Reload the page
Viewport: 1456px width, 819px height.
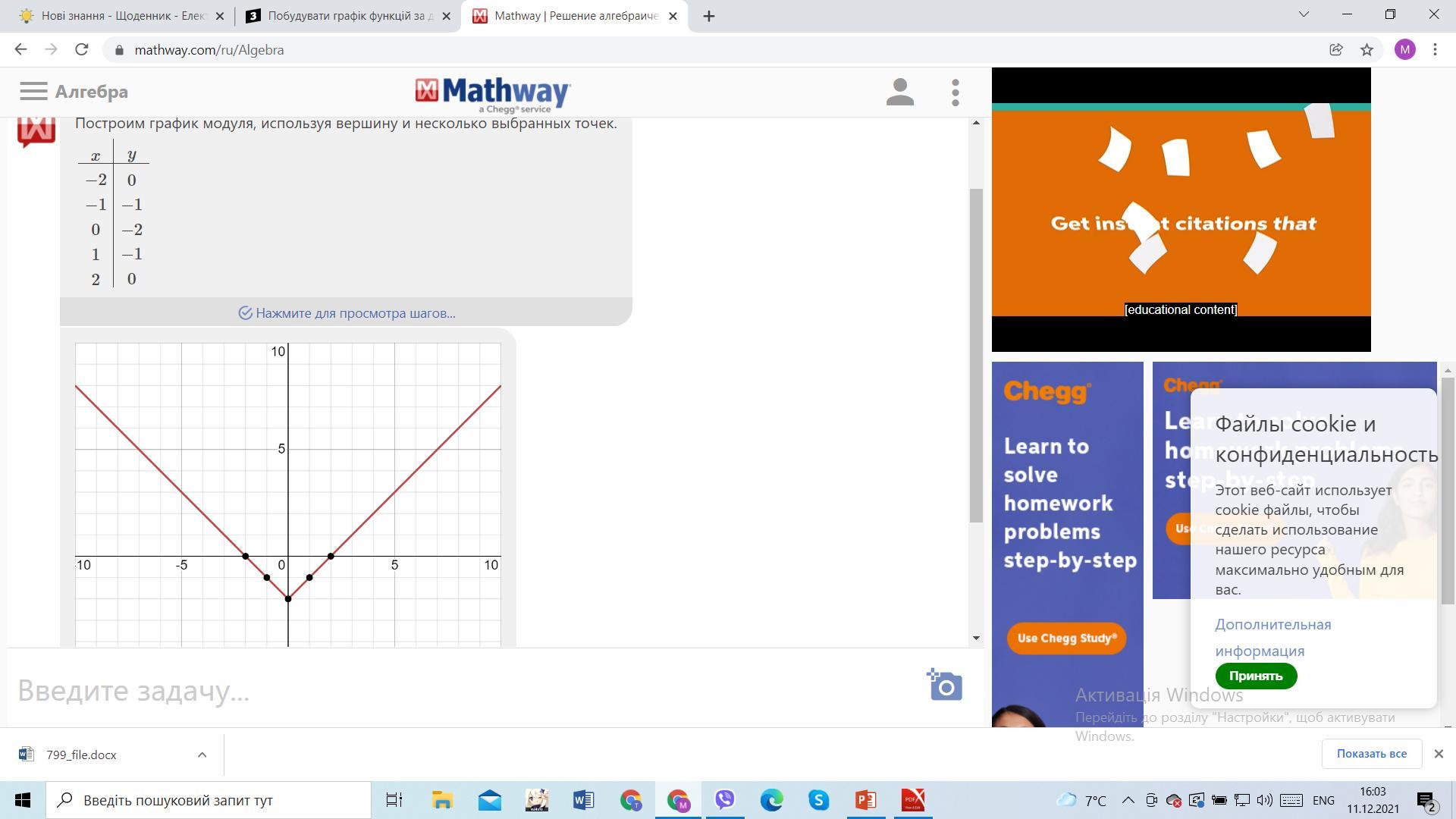pyautogui.click(x=82, y=50)
